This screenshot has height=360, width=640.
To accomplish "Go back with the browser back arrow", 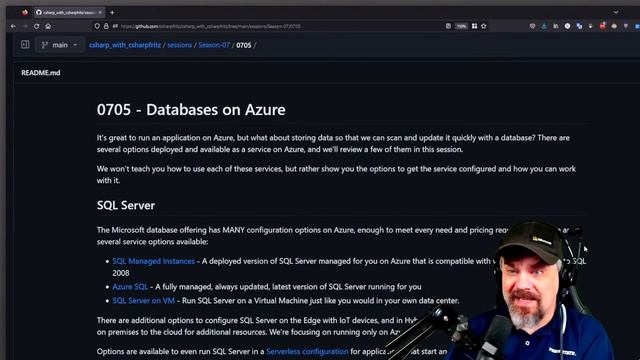I will tap(13, 26).
